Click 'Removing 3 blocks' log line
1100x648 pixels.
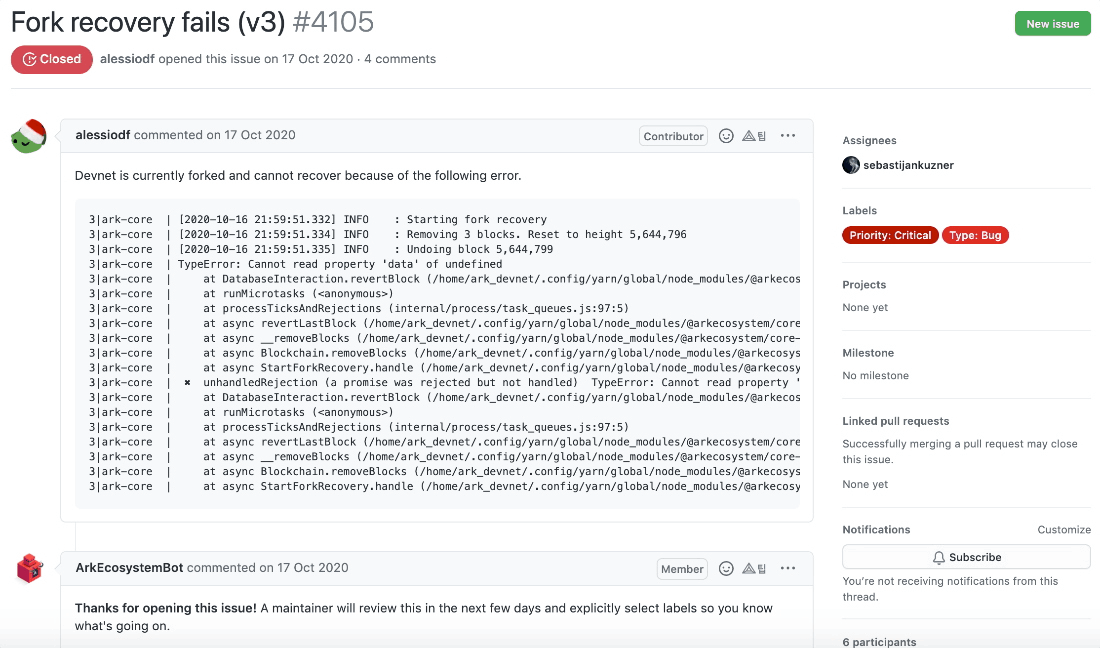tap(387, 234)
